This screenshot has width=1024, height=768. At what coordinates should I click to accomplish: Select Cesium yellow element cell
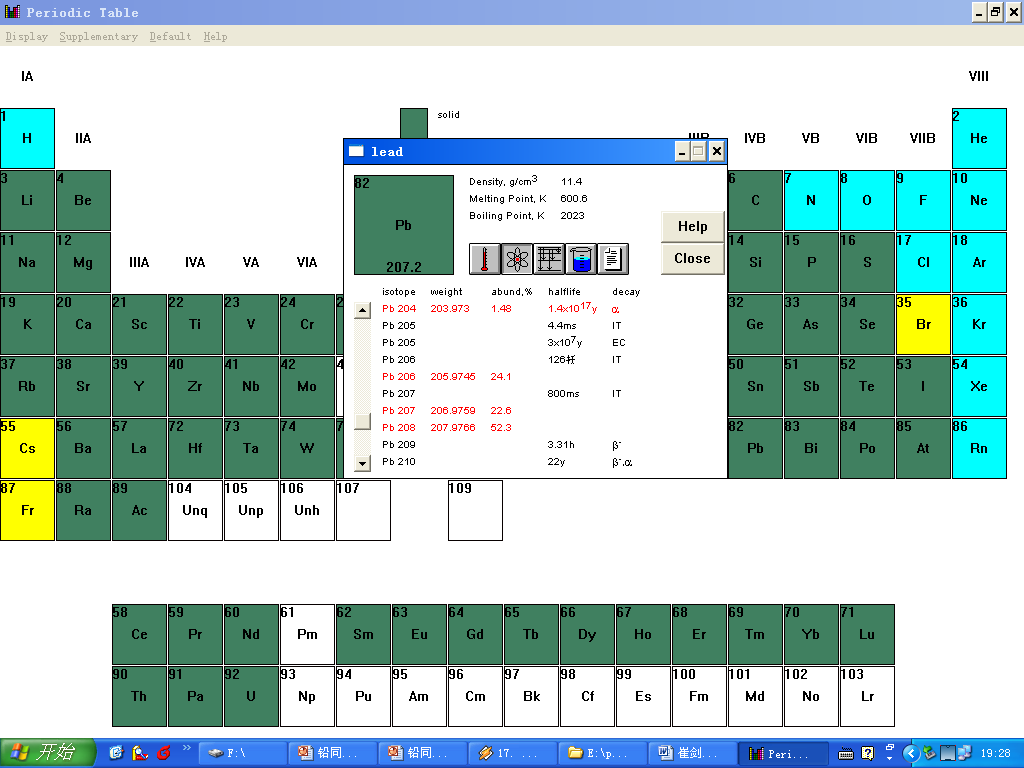(x=27, y=449)
